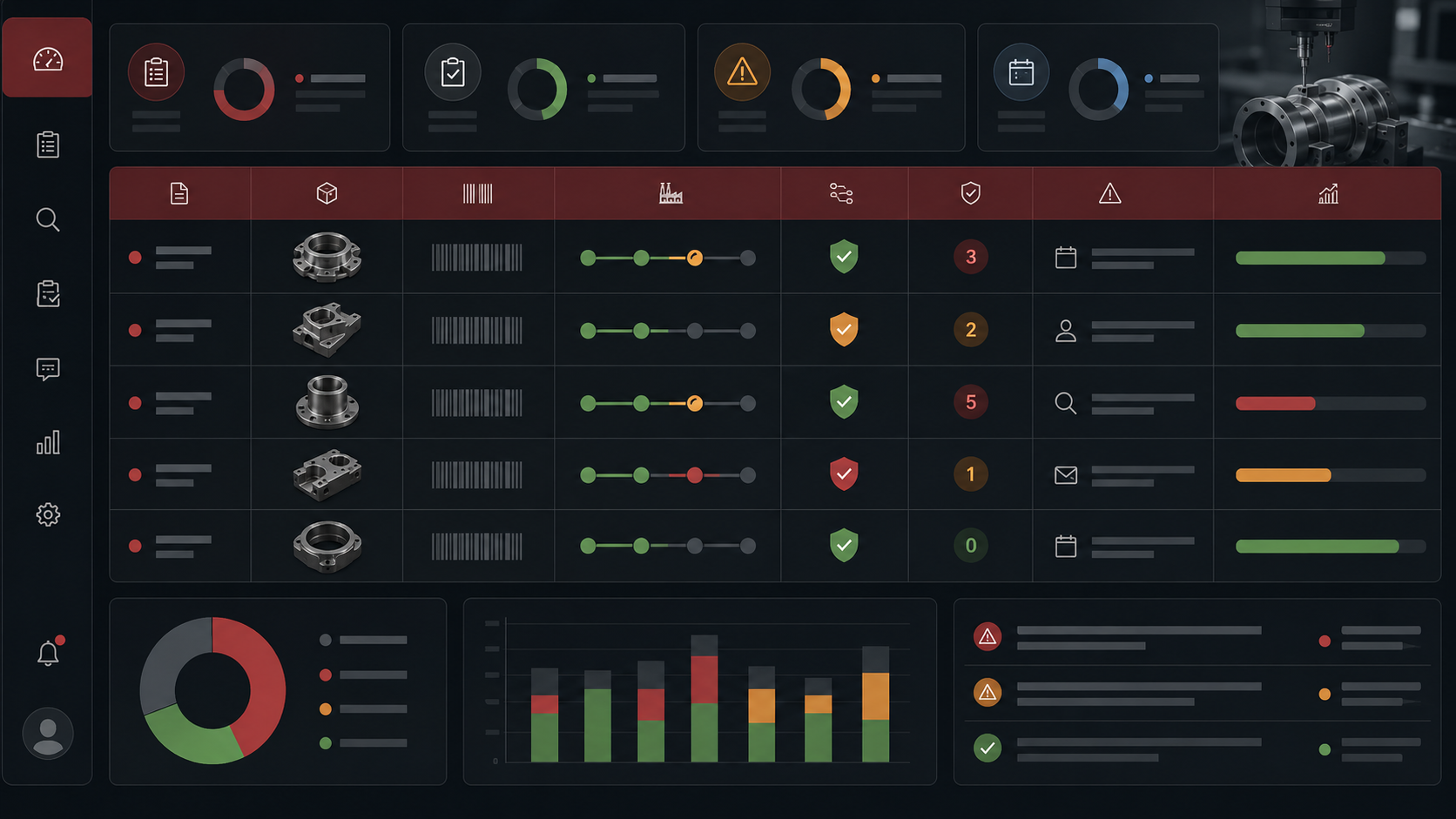Click the magnifier icon in third table row
This screenshot has width=1456, height=819.
tap(1066, 403)
